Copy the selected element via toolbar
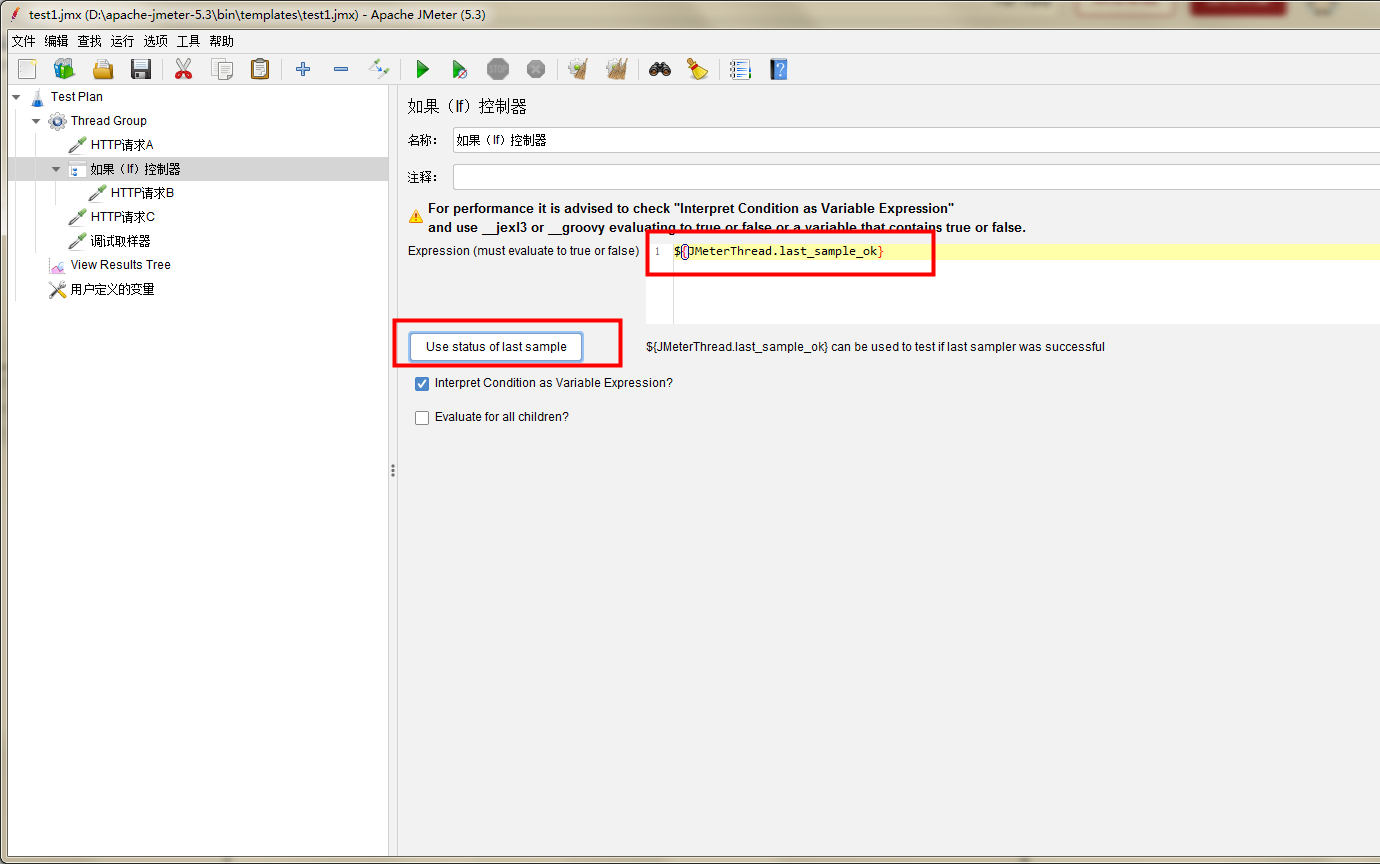The image size is (1380, 864). click(221, 69)
